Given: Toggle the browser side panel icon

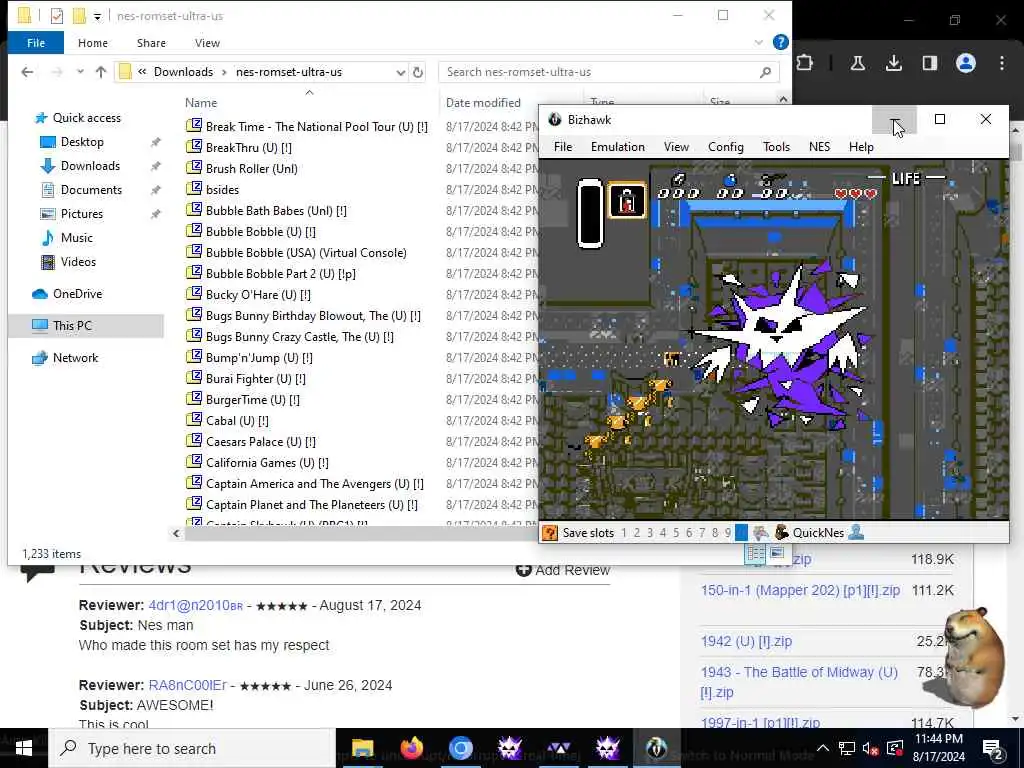Looking at the screenshot, I should pyautogui.click(x=929, y=63).
